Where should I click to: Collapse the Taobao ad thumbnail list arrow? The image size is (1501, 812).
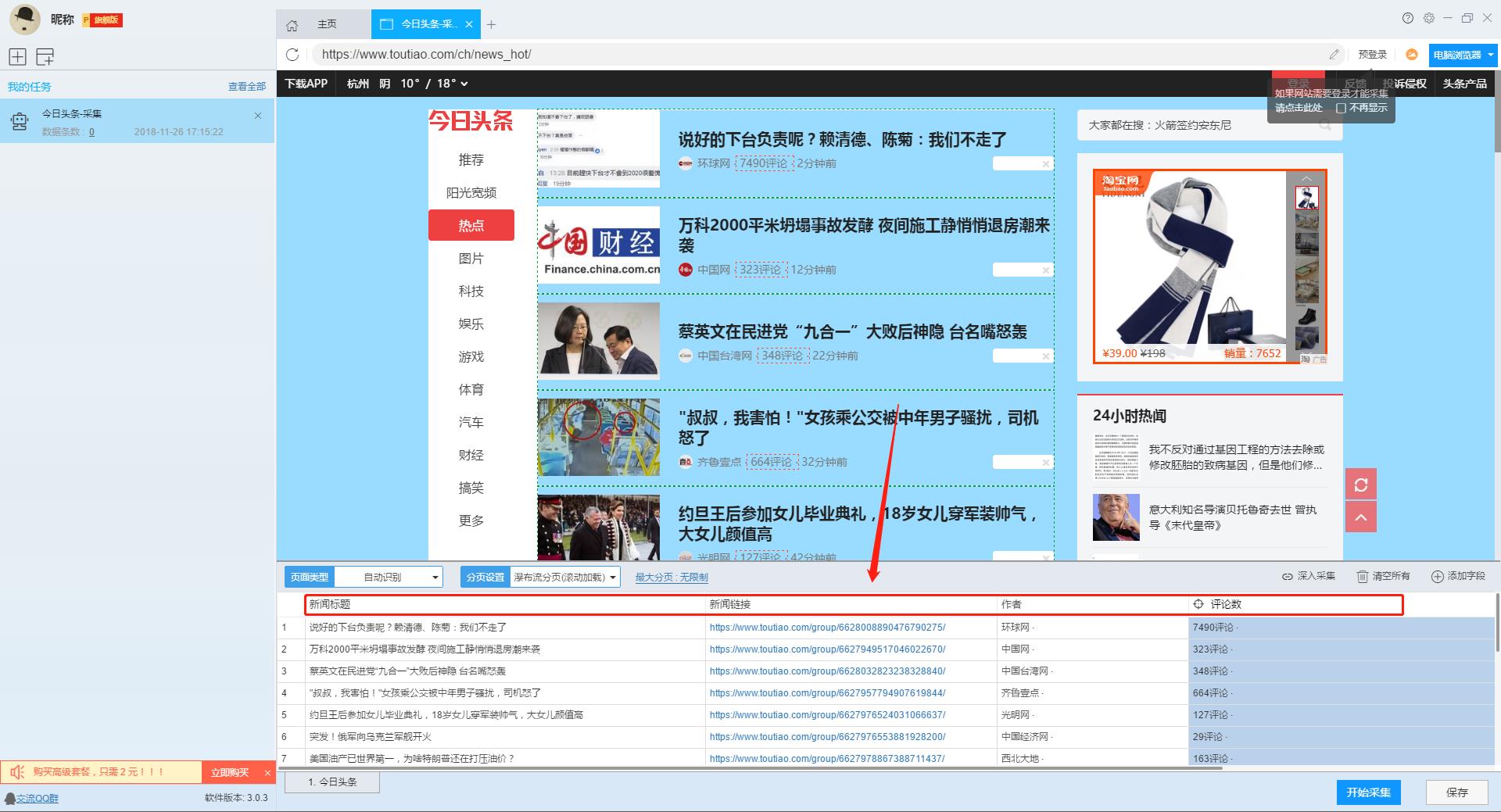click(x=1306, y=179)
